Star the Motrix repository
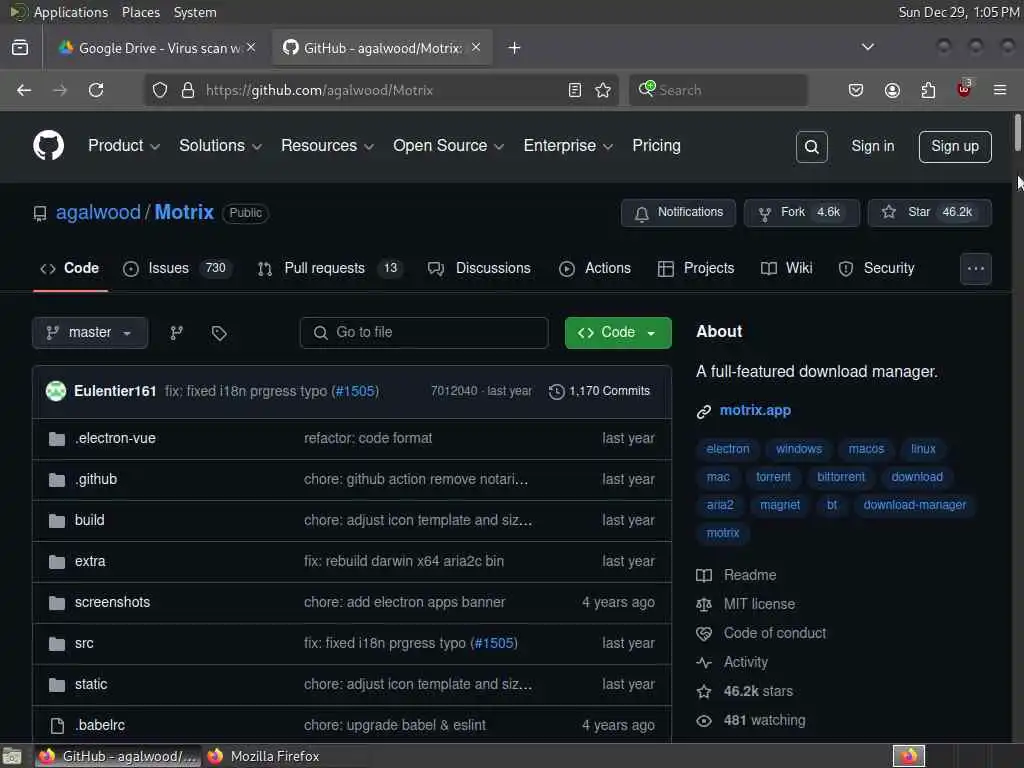 (929, 213)
